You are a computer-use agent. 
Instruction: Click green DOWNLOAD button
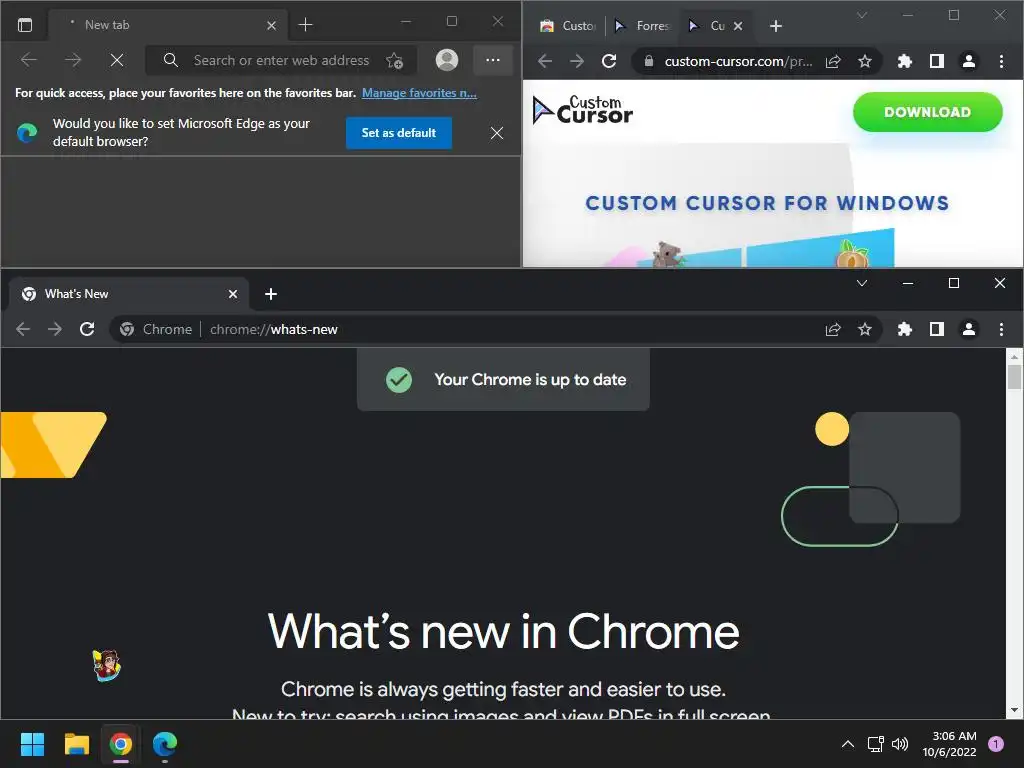pyautogui.click(x=927, y=112)
